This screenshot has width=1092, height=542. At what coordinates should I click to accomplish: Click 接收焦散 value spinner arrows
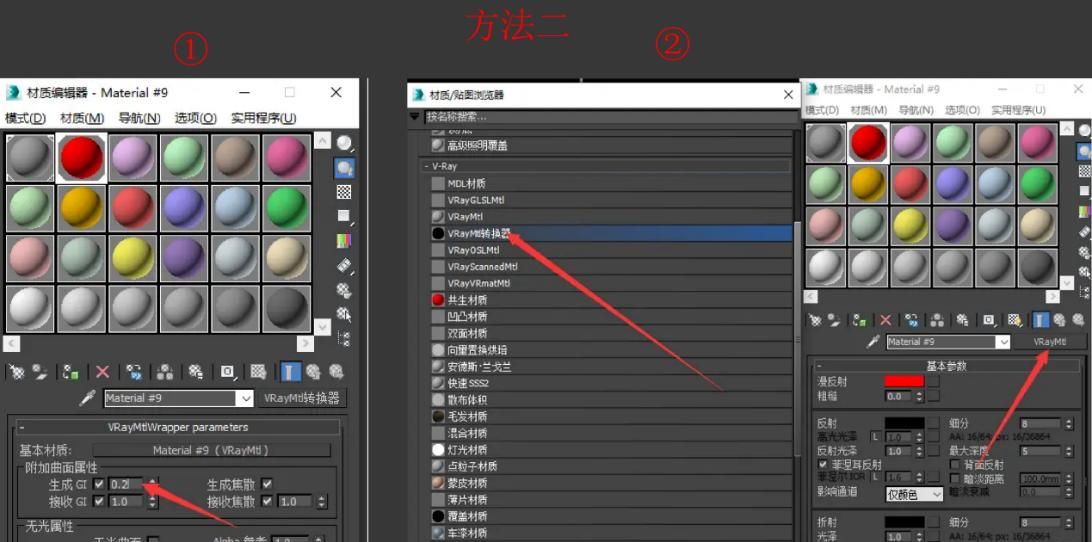(x=321, y=501)
